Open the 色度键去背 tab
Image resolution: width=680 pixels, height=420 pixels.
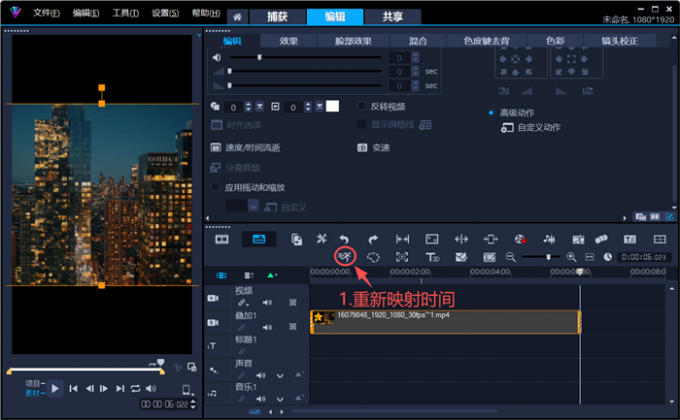click(486, 41)
